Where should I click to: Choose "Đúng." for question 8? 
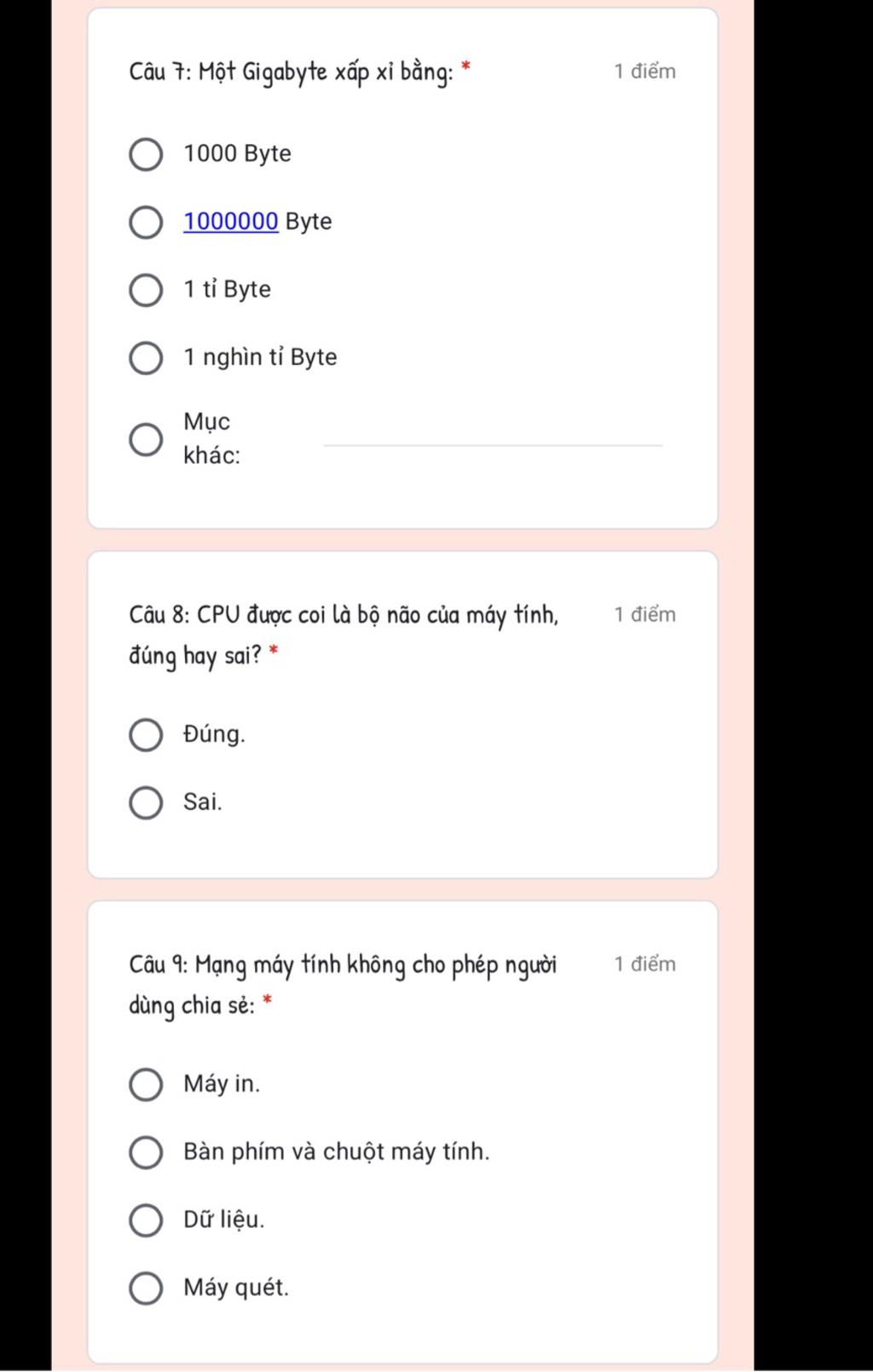(x=146, y=735)
